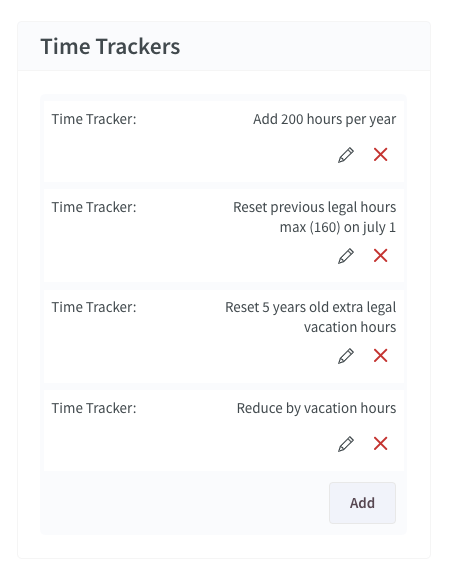Edit the 'Add 200 hours per year' tracker
The image size is (452, 582).
[x=345, y=155]
